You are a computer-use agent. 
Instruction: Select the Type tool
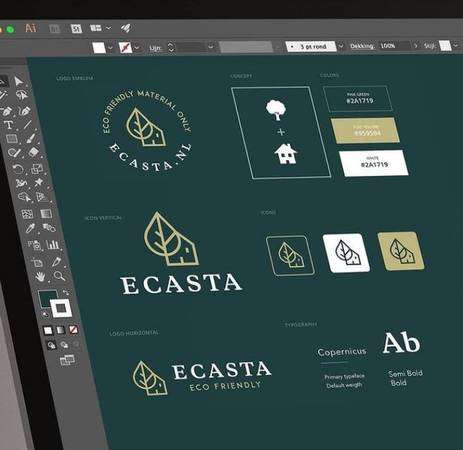coord(8,125)
